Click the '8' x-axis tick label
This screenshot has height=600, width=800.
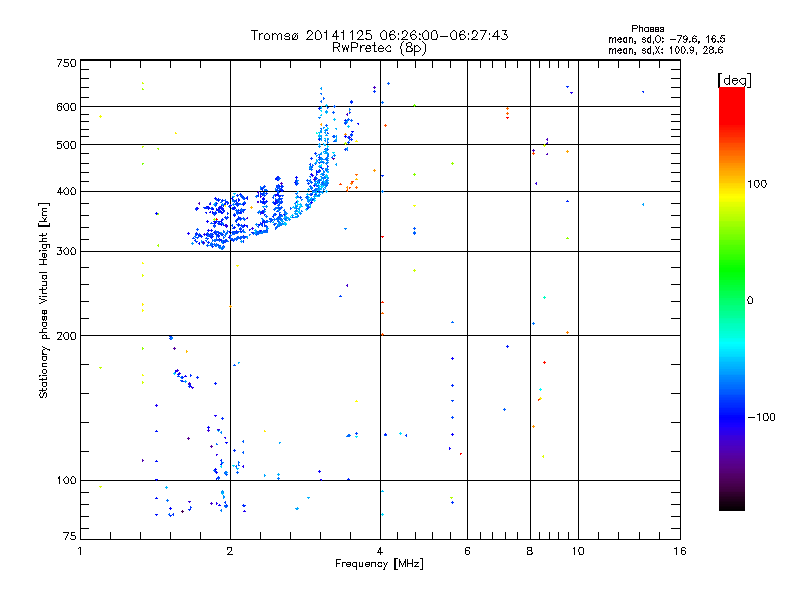[530, 551]
